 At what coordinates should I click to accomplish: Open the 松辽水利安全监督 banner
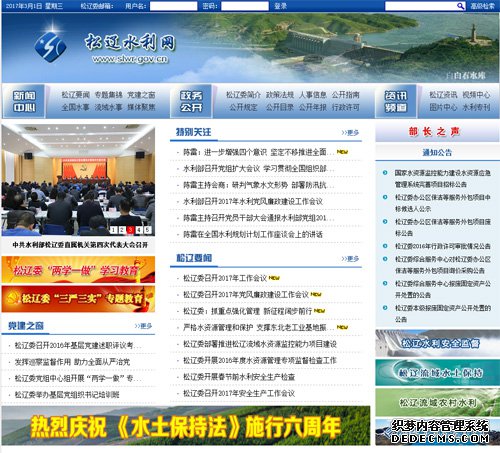(x=437, y=343)
